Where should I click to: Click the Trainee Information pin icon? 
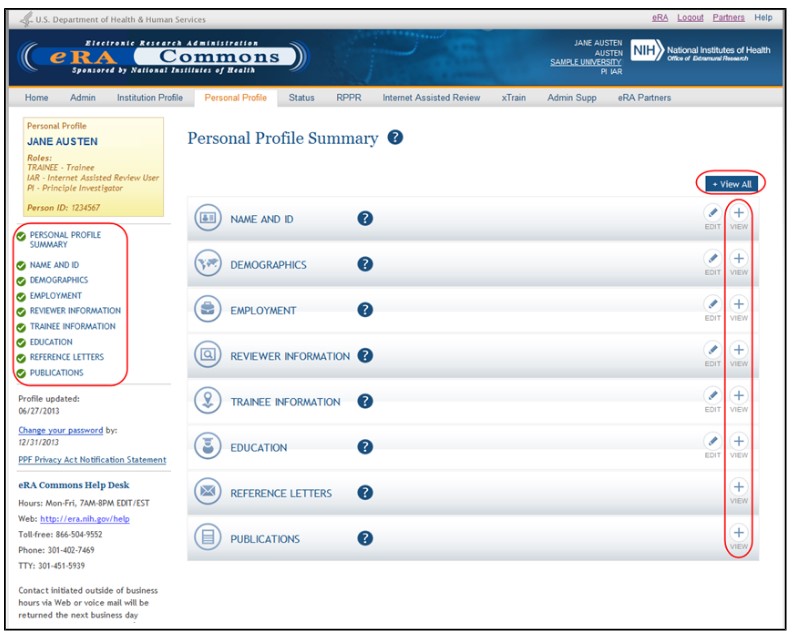(x=208, y=400)
